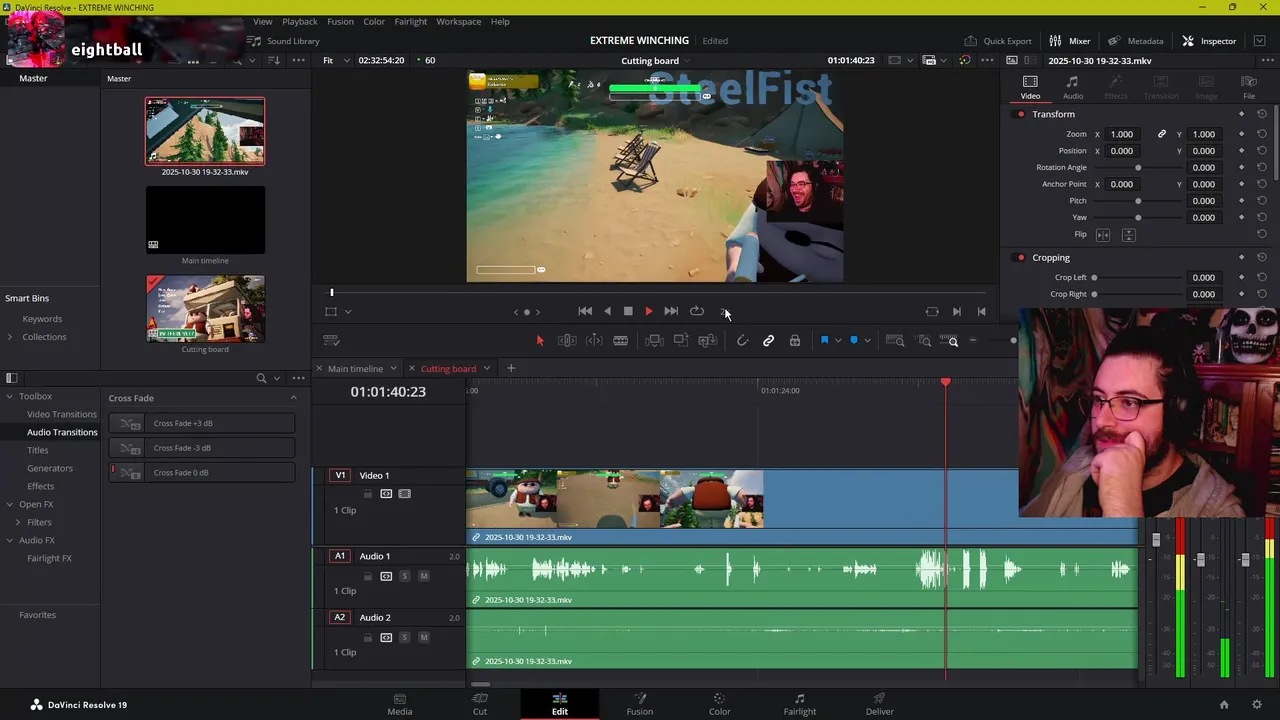Open Timeline View Options icon
The image size is (1280, 720).
coord(332,341)
